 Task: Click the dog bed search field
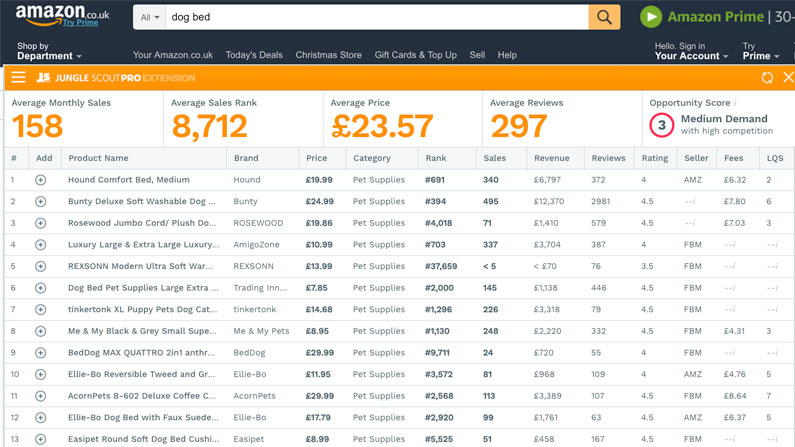coord(377,17)
